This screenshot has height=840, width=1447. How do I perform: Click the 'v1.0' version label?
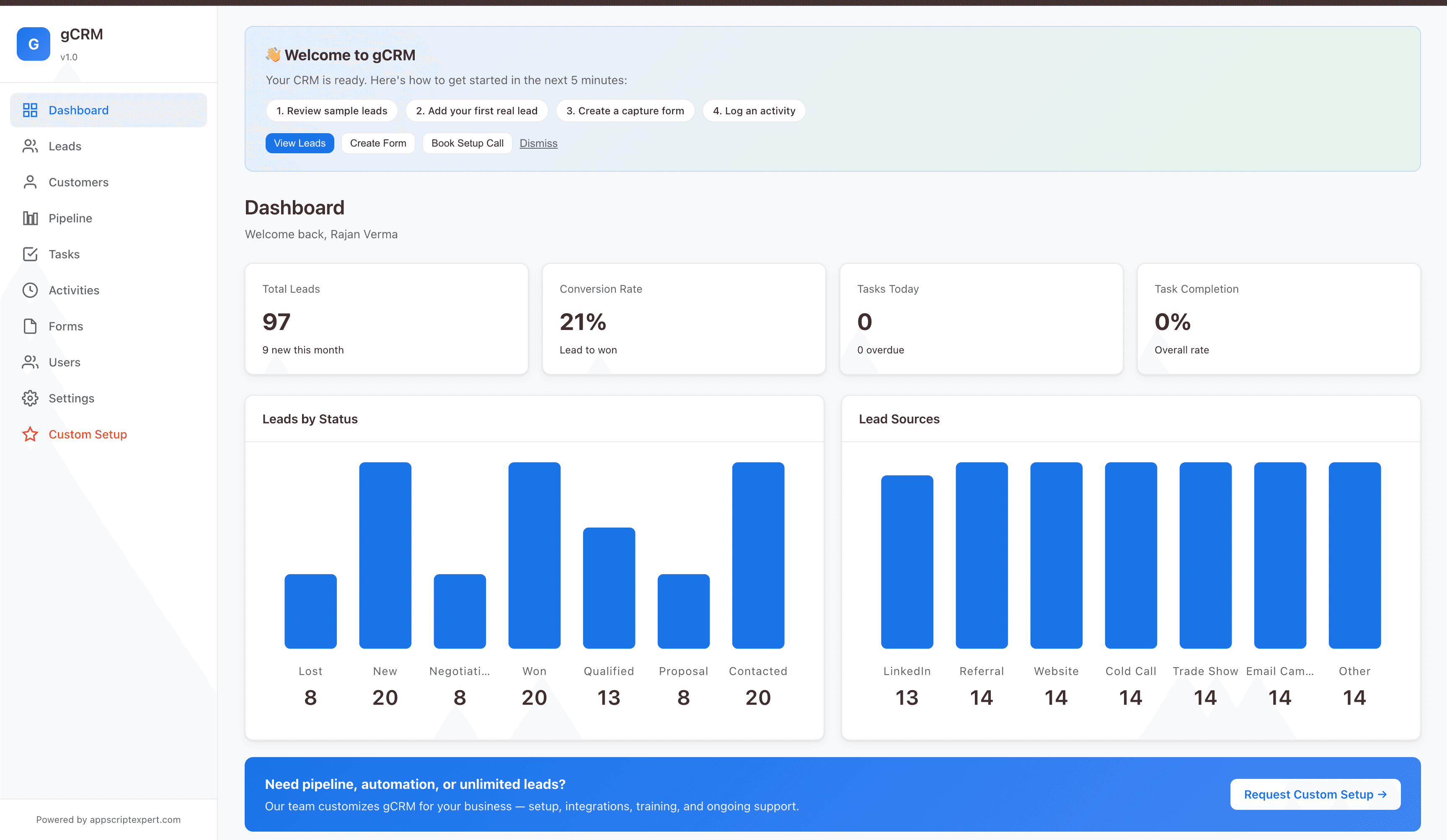(69, 57)
